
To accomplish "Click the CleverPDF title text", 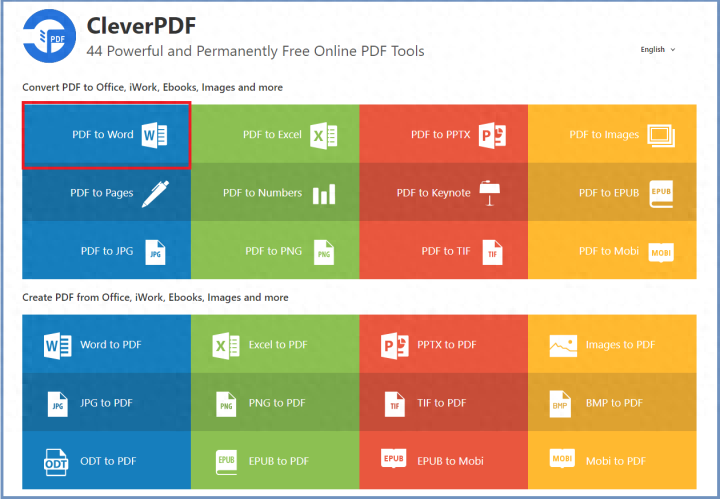I will (141, 26).
